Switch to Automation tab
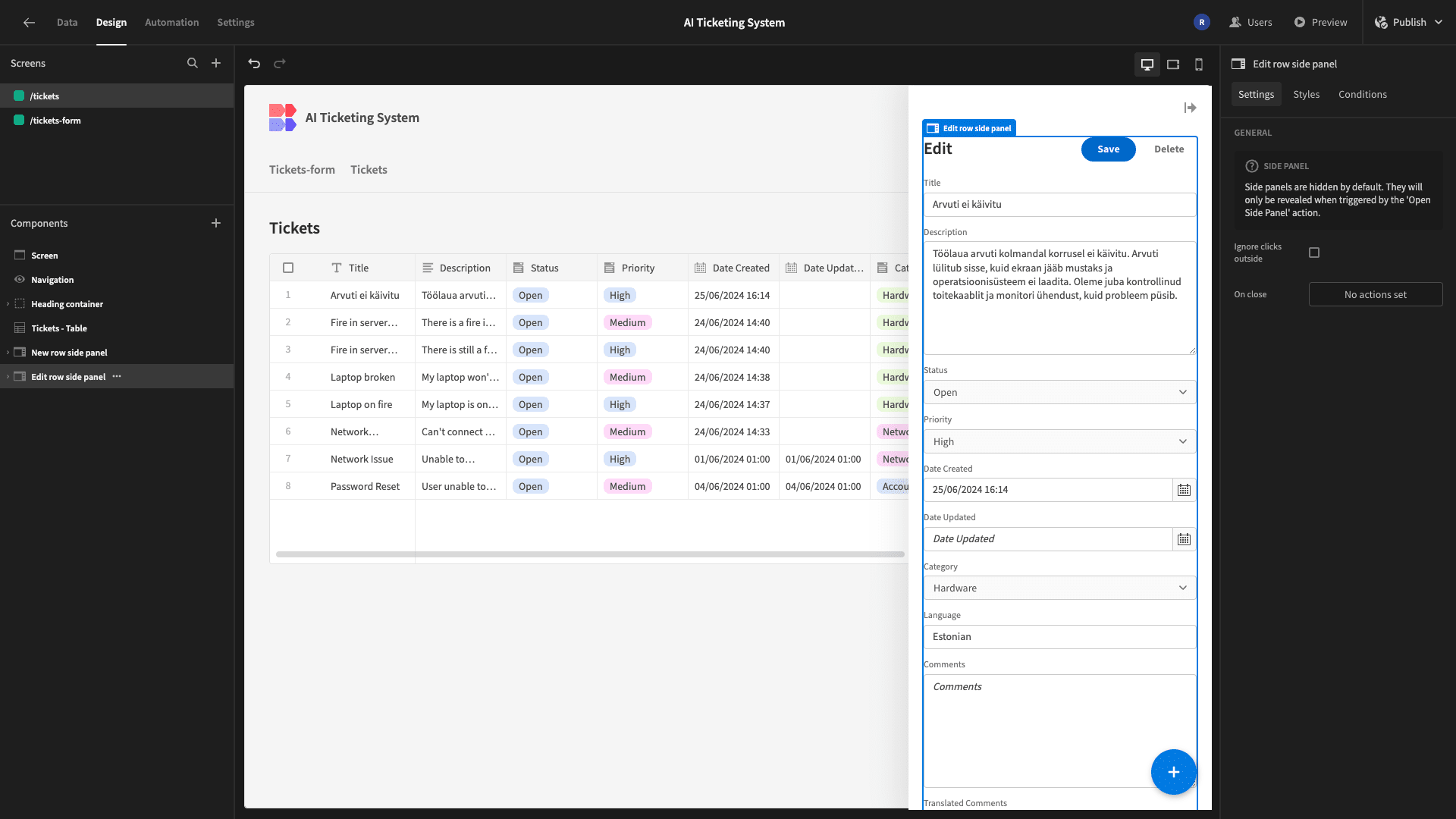This screenshot has width=1456, height=819. pos(172,23)
